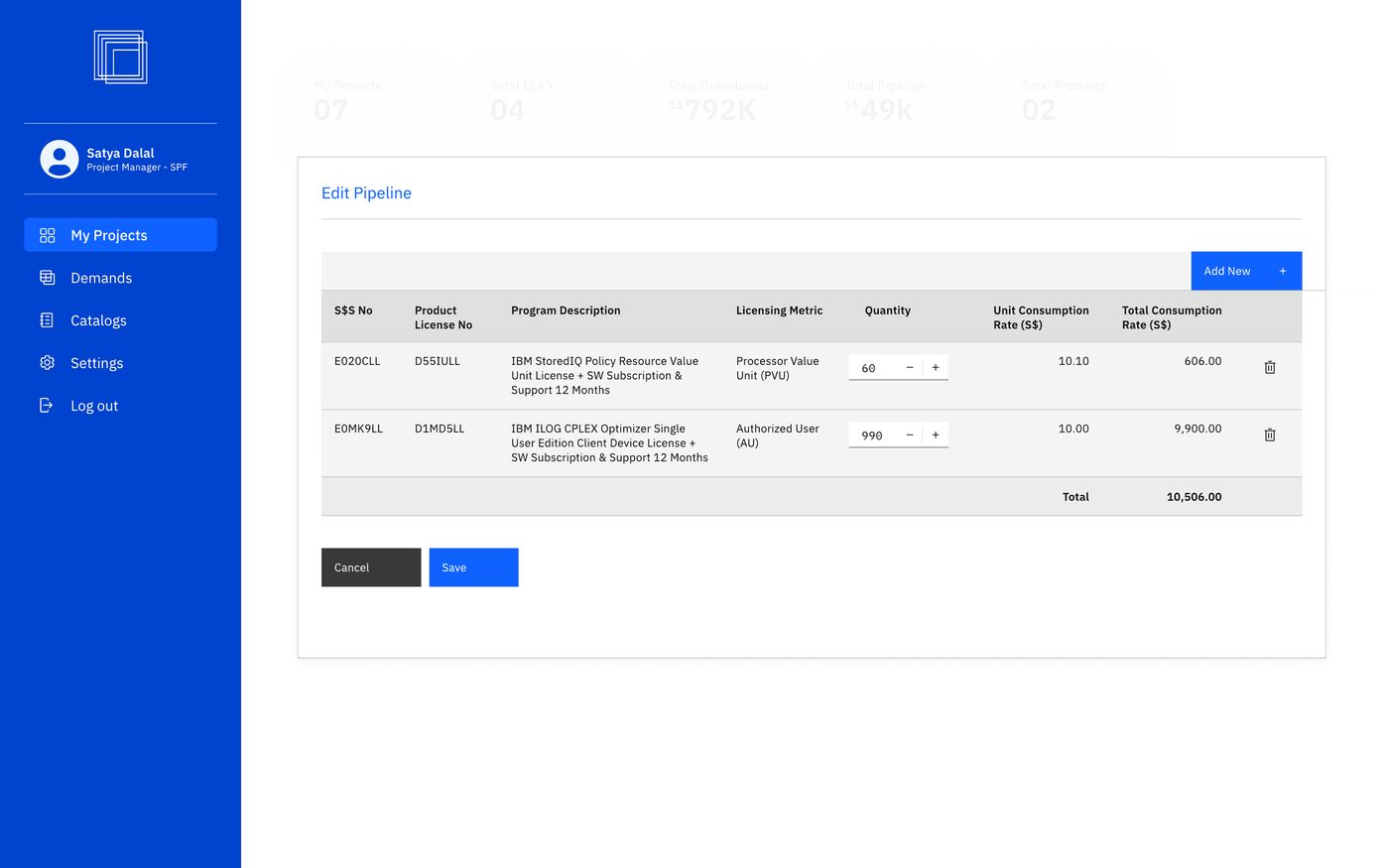Click the 606.00 total value
Image resolution: width=1389 pixels, height=868 pixels.
click(1202, 361)
